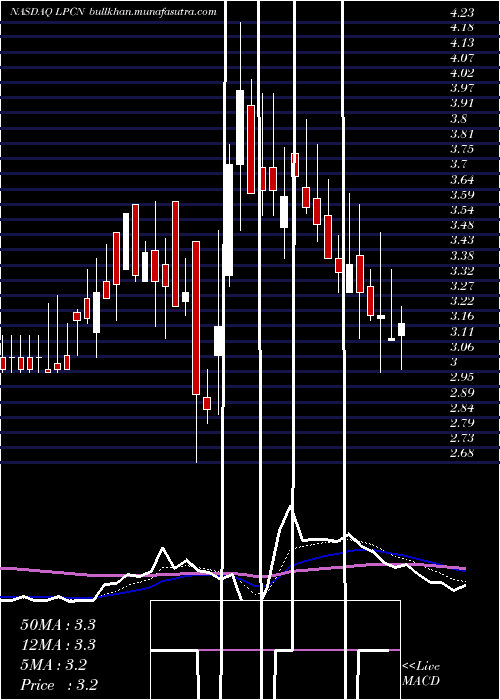Select the 4.18 price axis label
The height and width of the screenshot is (700, 500).
462,28
